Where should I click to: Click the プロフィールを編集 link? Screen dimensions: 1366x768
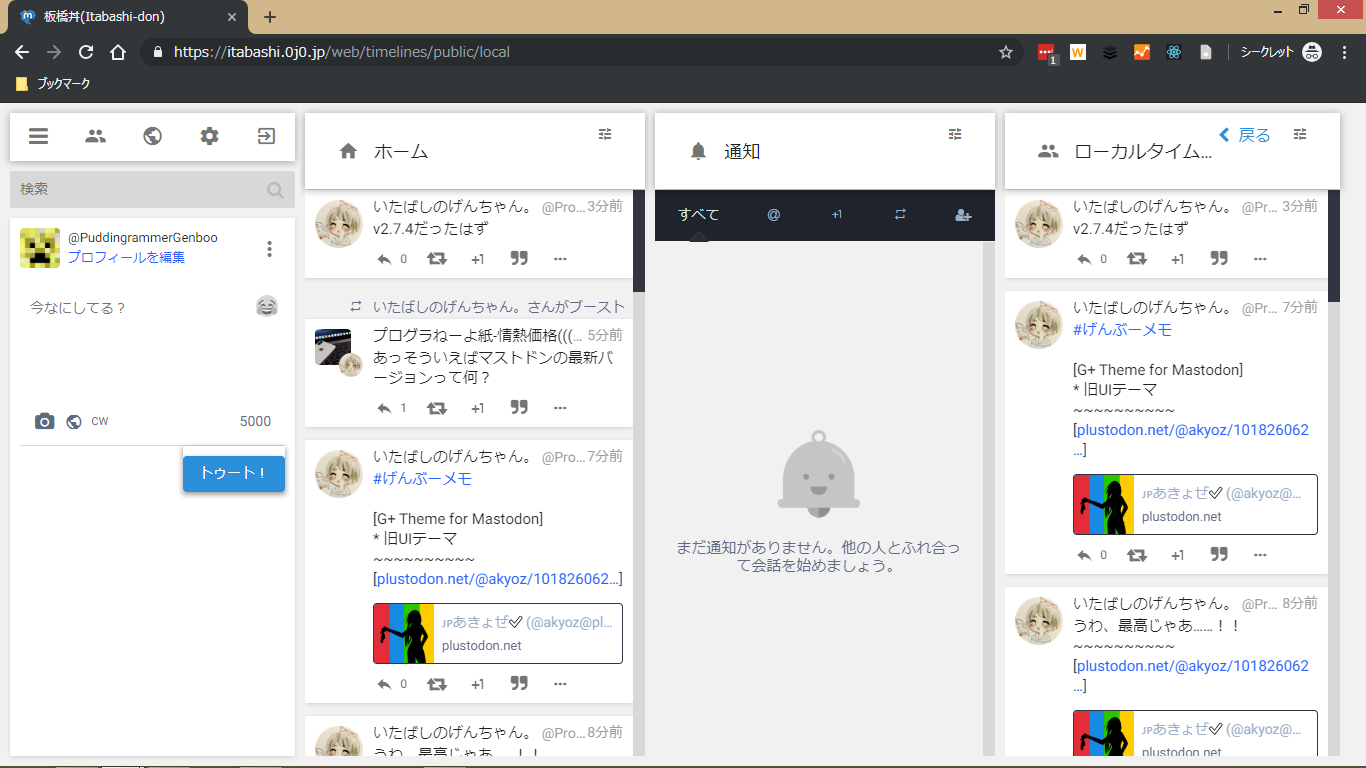(126, 258)
